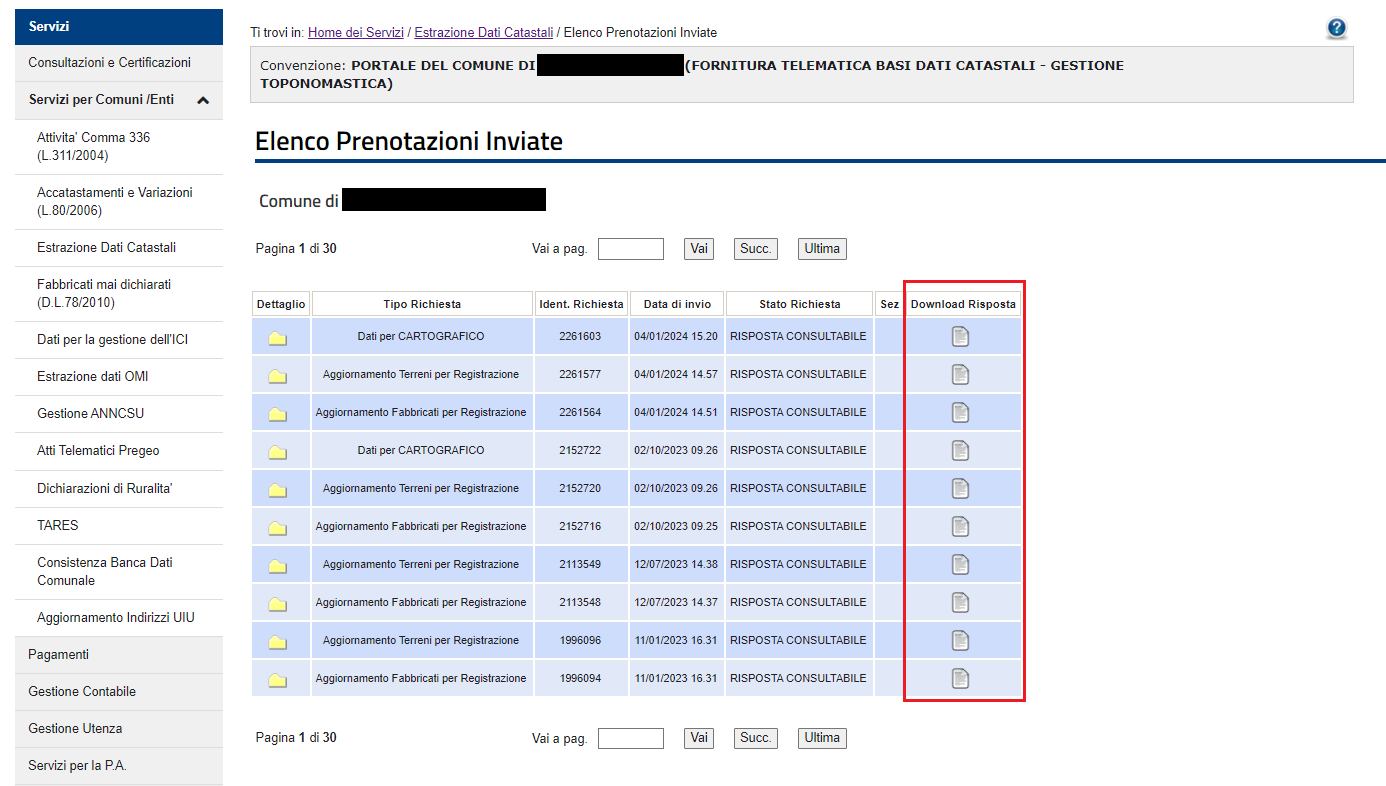Select Estrazione dati OMI in sidebar

pyautogui.click(x=92, y=376)
